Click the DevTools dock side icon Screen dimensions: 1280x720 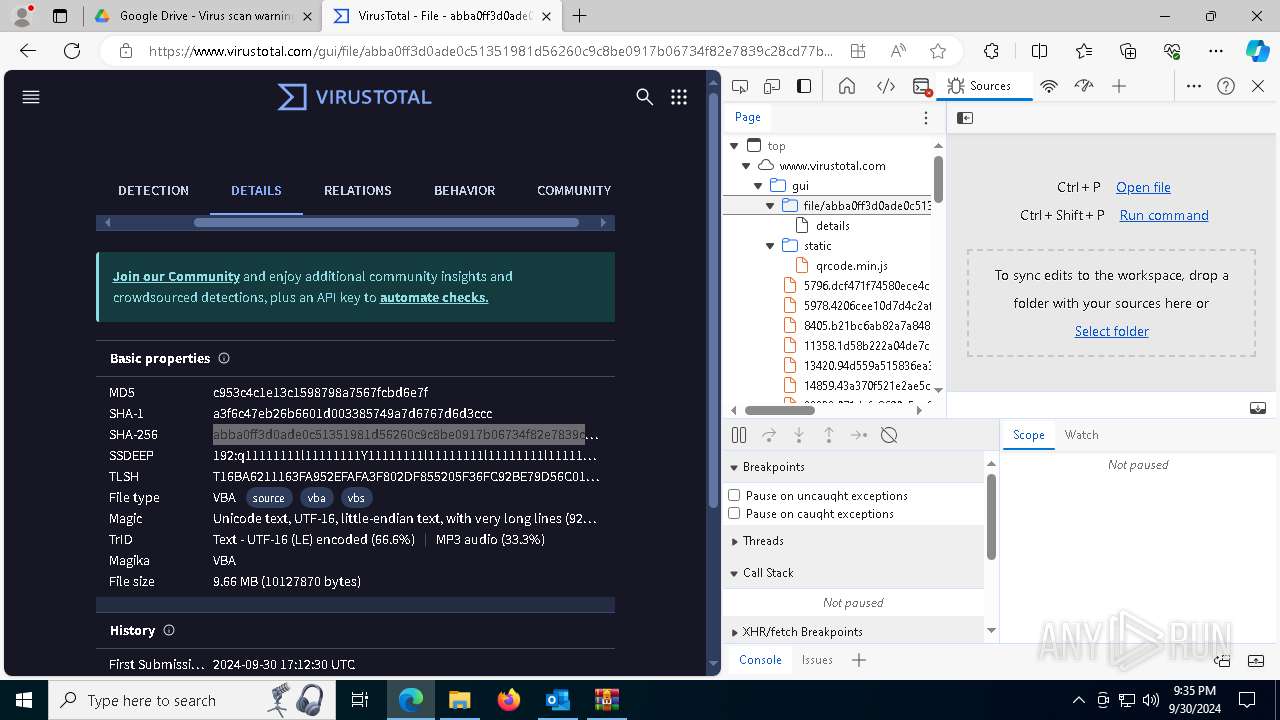coord(804,86)
